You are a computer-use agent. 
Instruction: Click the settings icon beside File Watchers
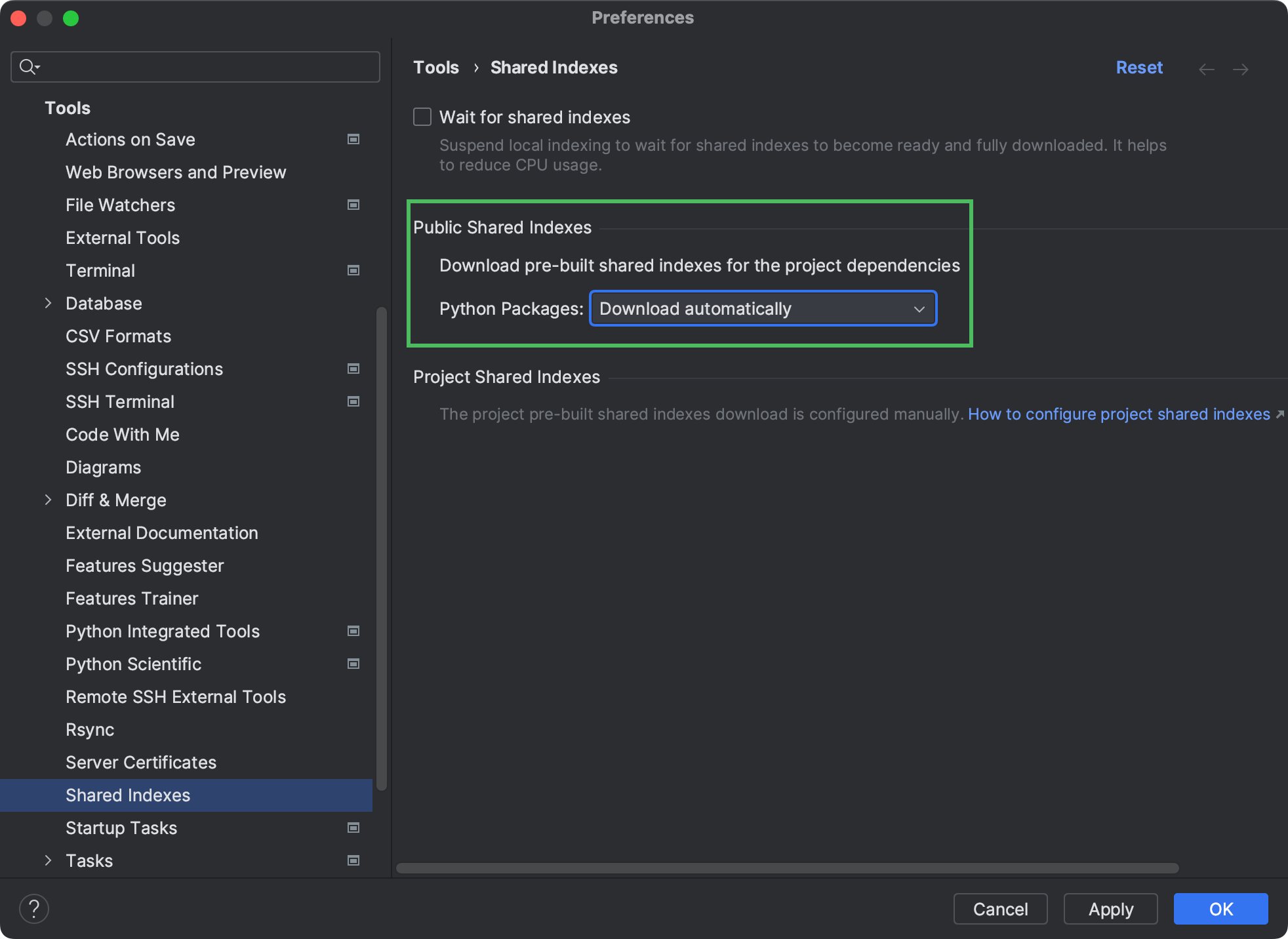(353, 205)
